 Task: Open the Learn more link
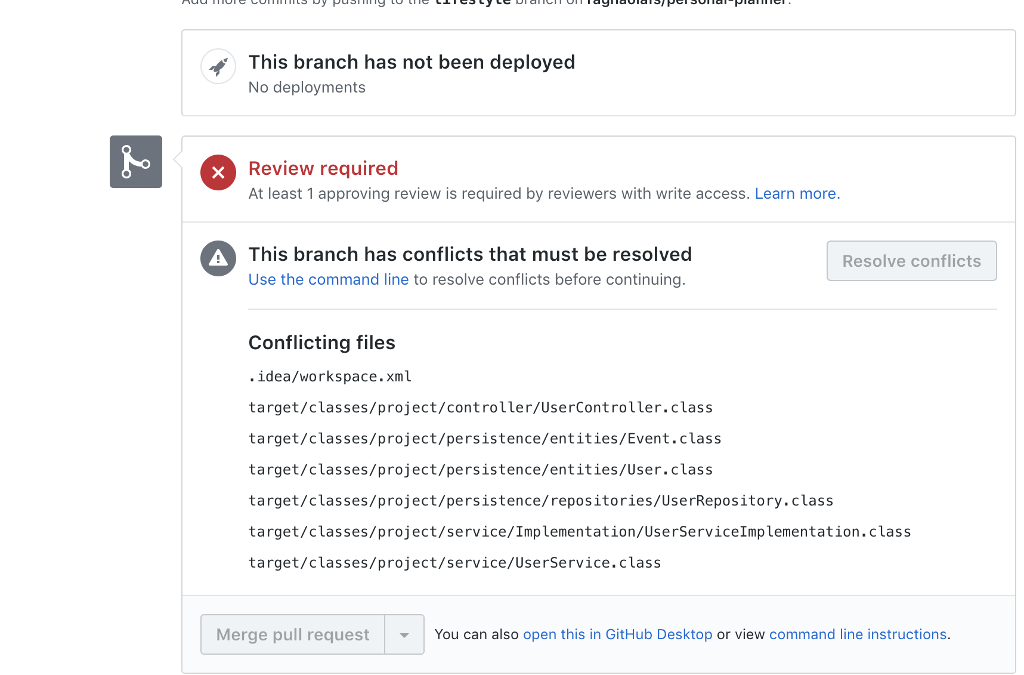coord(794,193)
